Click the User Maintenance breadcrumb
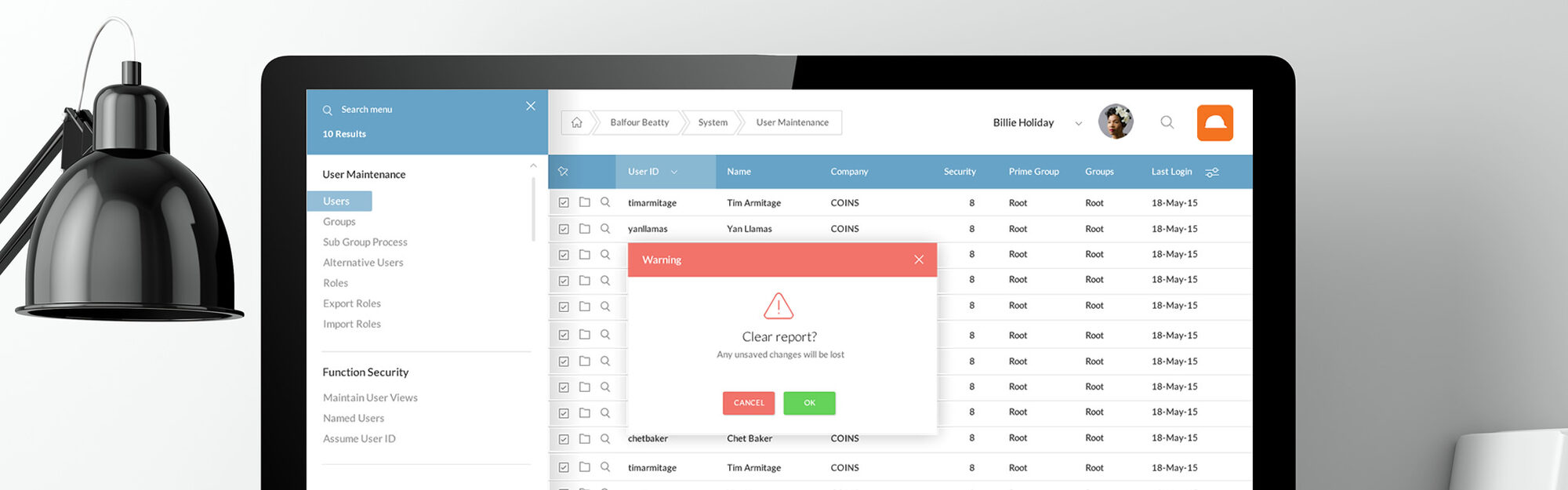 793,122
